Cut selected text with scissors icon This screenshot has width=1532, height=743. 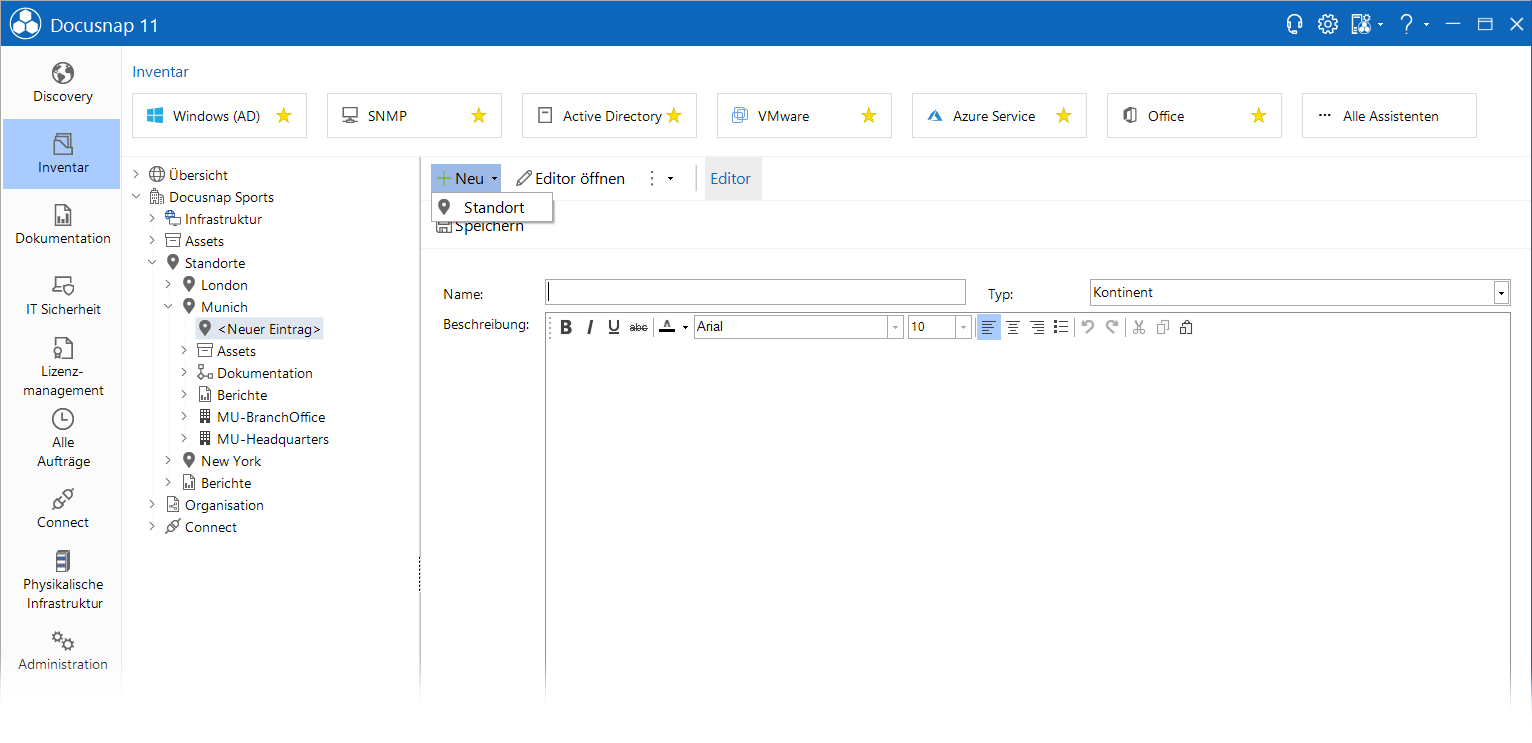[1139, 327]
